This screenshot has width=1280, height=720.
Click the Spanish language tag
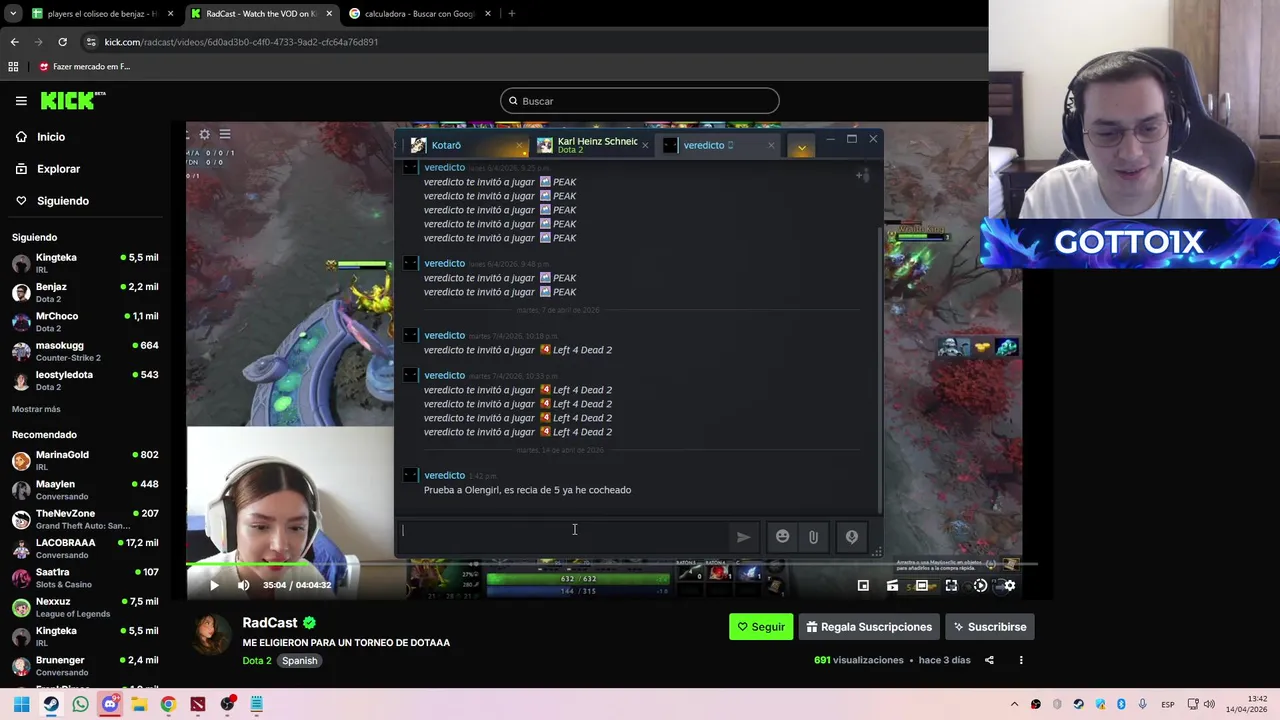click(299, 661)
